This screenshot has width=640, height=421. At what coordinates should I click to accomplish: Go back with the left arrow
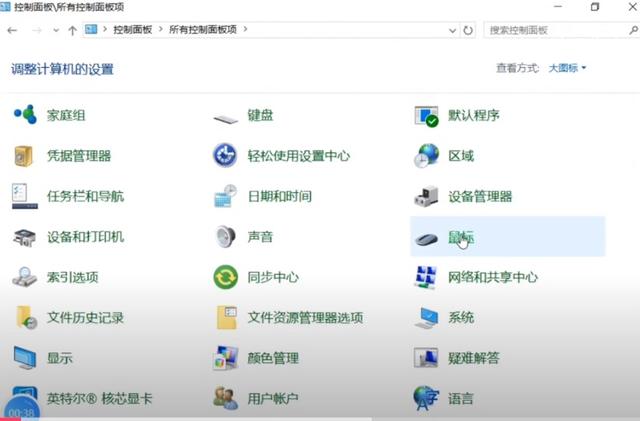click(12, 30)
